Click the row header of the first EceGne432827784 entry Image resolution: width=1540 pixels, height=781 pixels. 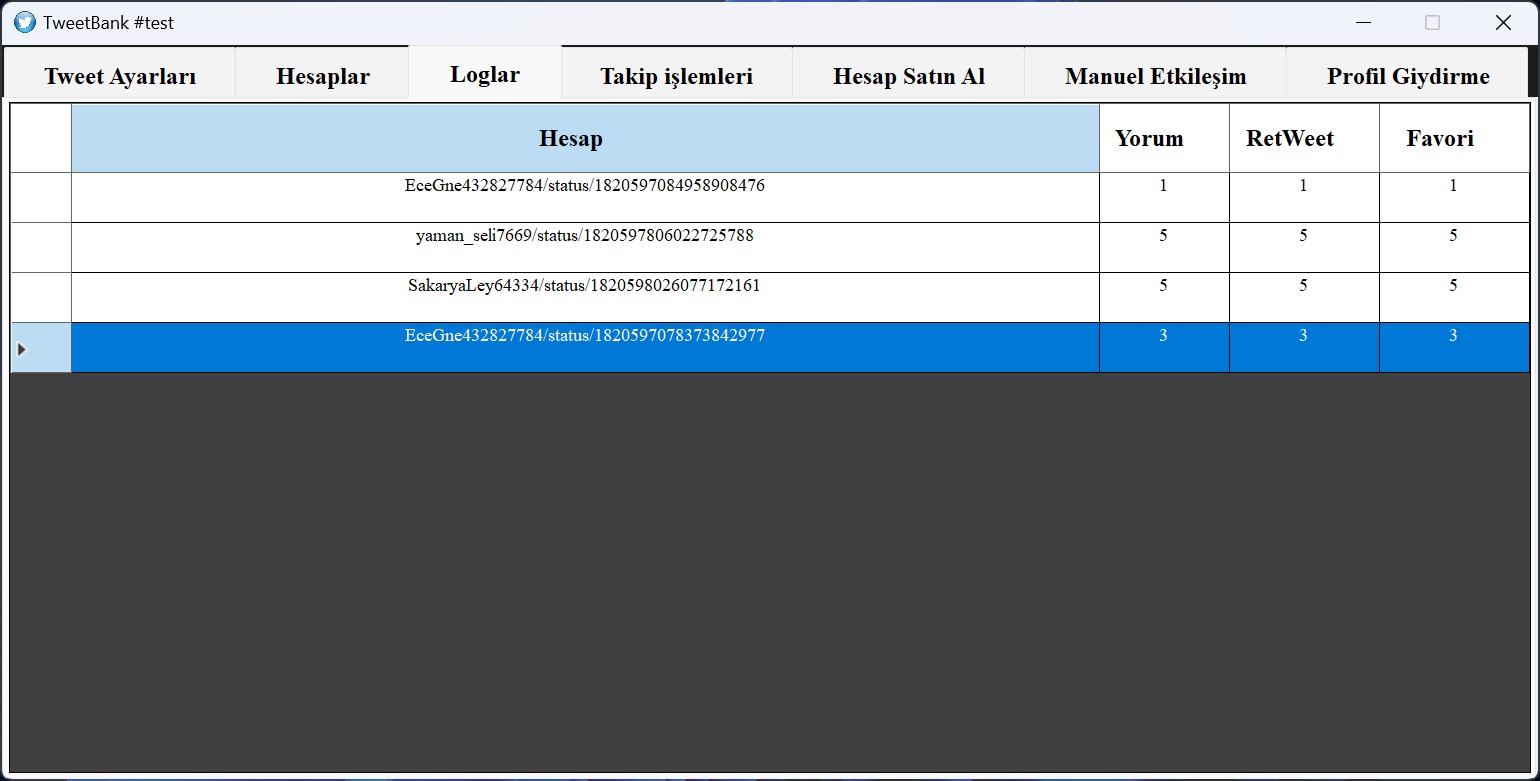click(41, 197)
